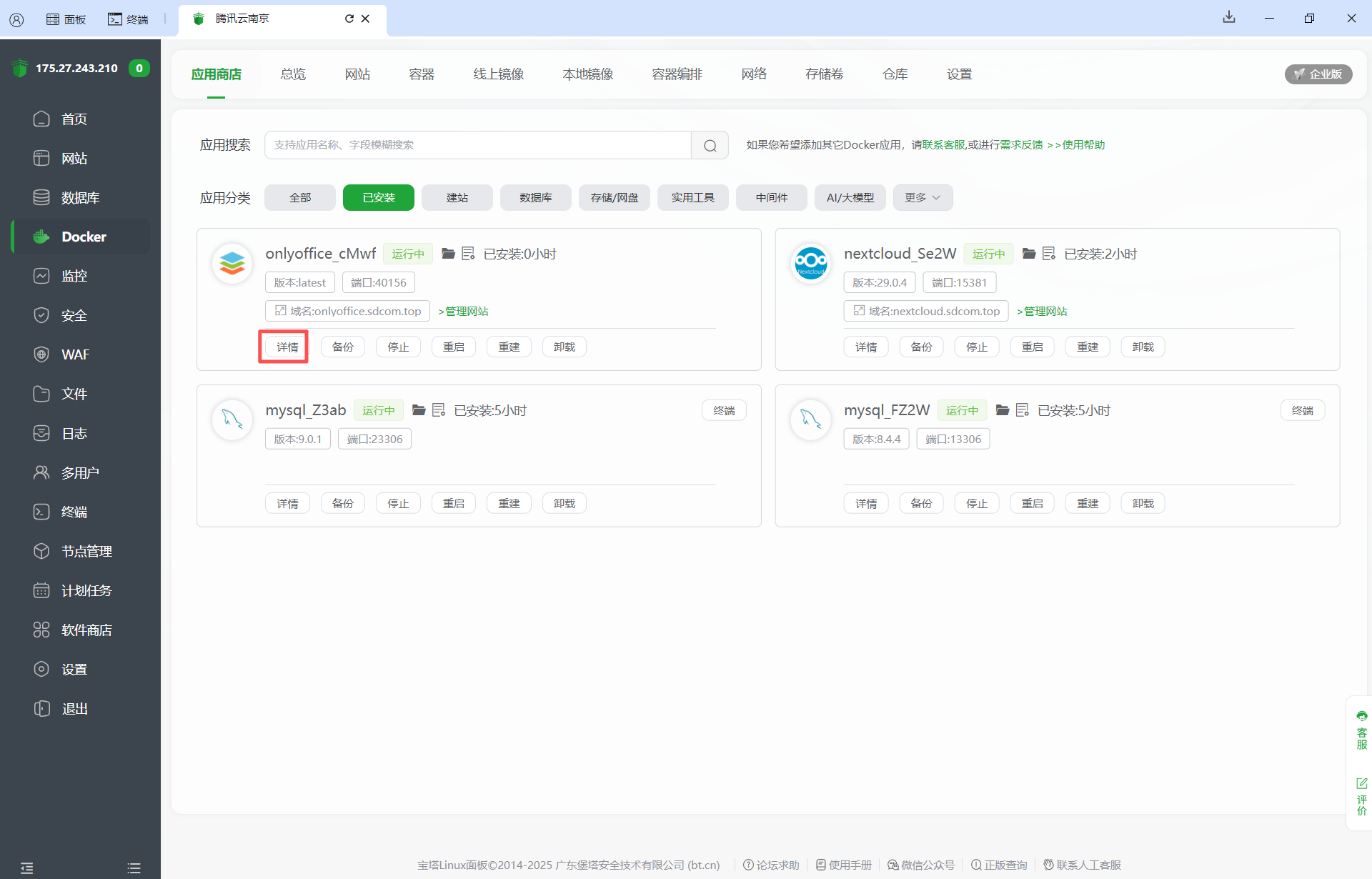Click 管理网站 link for nextcloud
Viewport: 1372px width, 879px height.
1042,311
